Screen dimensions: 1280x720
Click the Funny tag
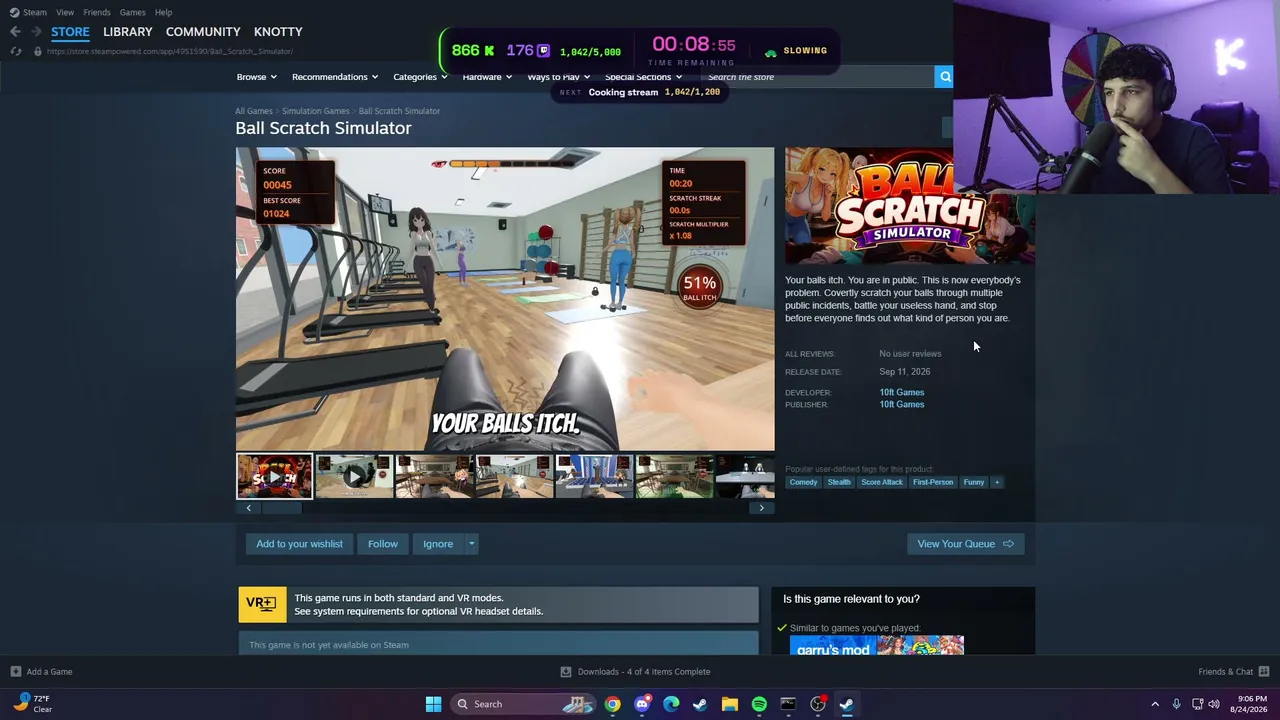pyautogui.click(x=974, y=482)
